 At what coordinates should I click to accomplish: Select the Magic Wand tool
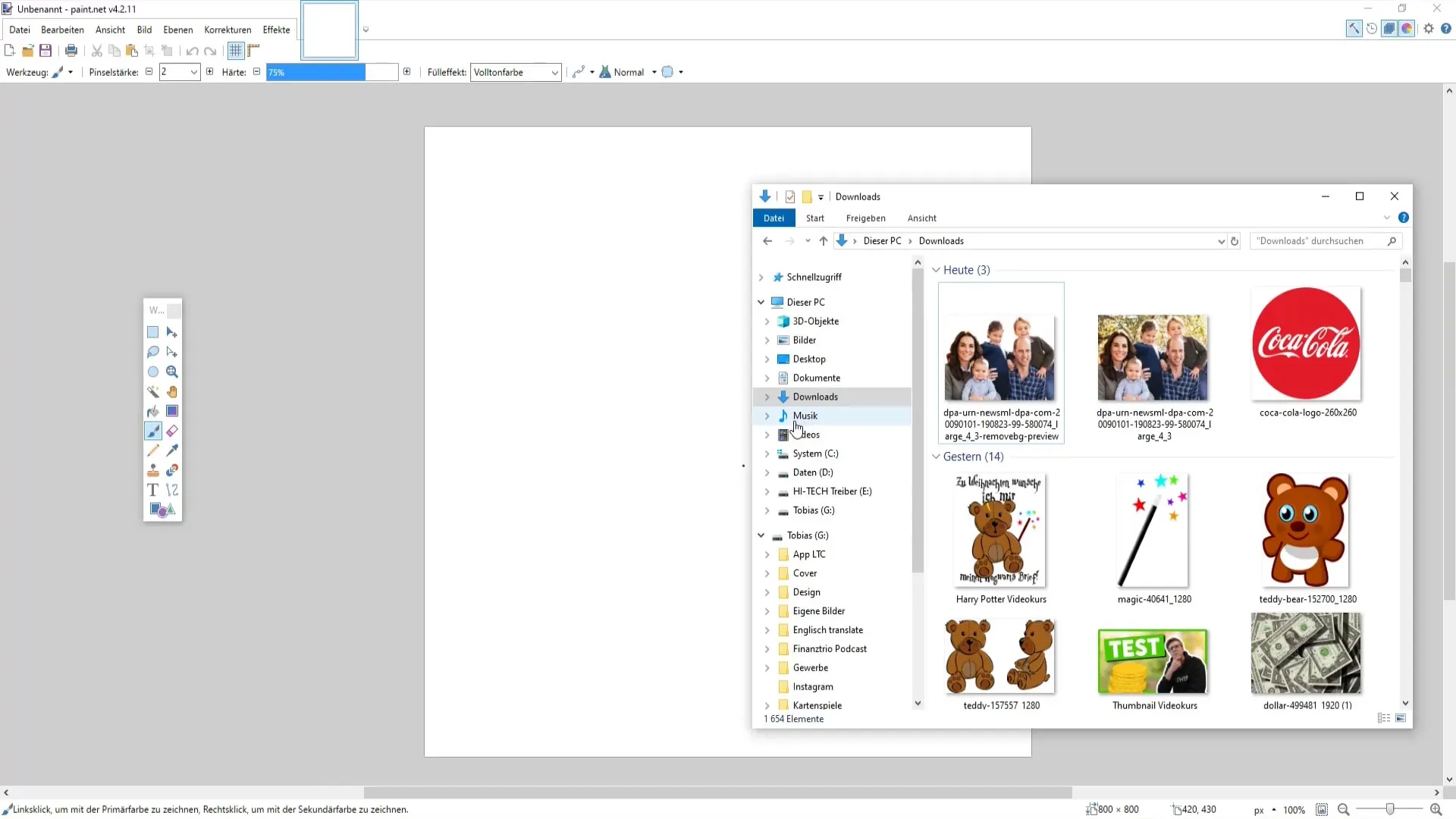pyautogui.click(x=152, y=391)
